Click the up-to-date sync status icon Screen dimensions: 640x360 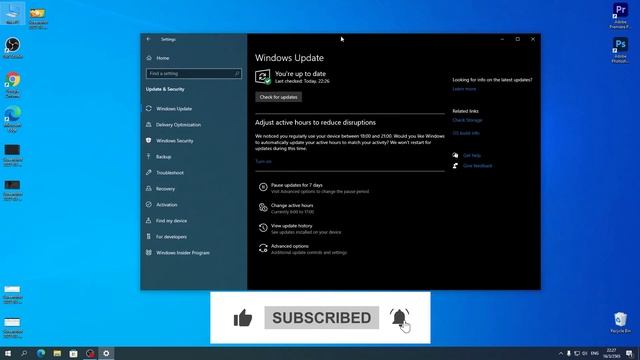[263, 77]
